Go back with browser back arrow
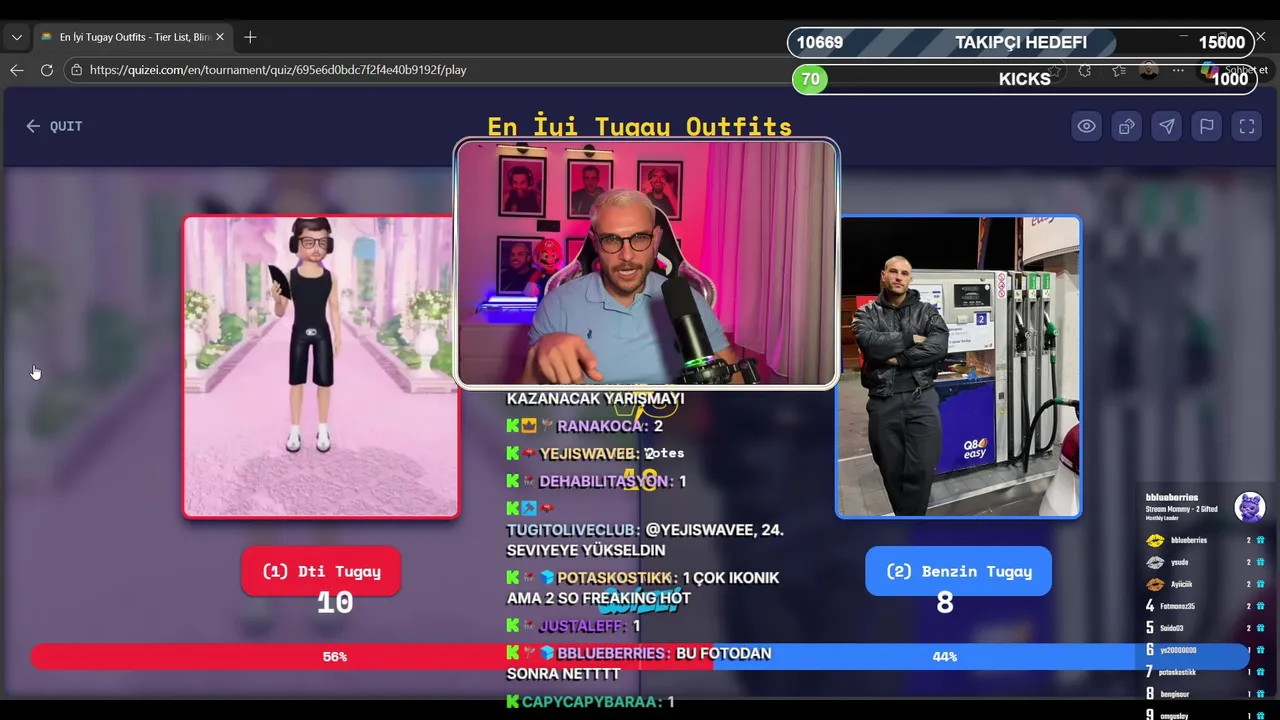The image size is (1280, 720). (x=17, y=70)
